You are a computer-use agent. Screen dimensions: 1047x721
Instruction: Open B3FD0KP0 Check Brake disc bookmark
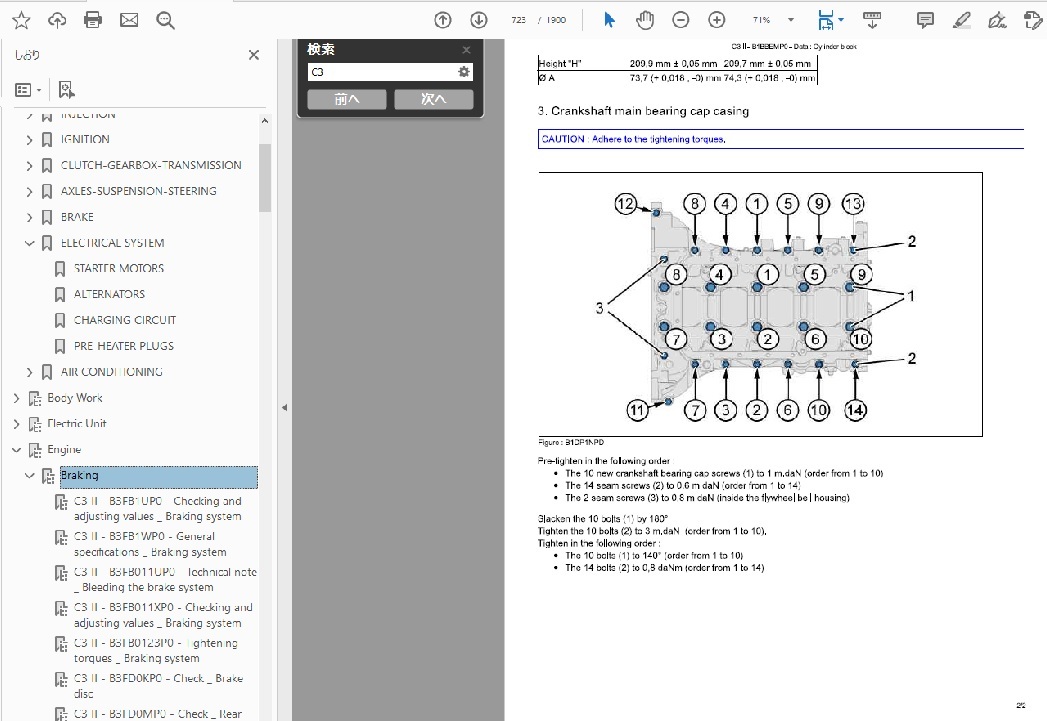click(158, 686)
